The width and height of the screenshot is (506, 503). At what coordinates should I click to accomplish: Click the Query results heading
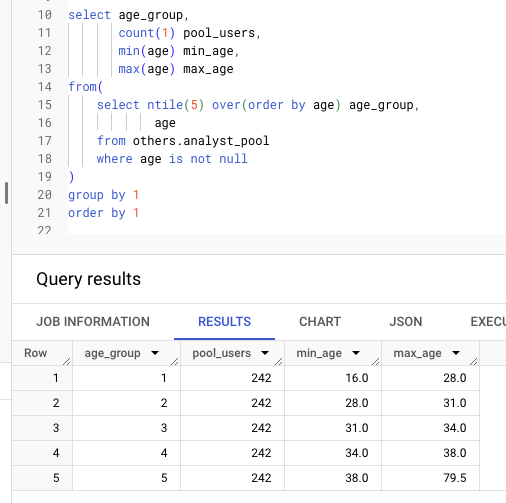click(88, 279)
